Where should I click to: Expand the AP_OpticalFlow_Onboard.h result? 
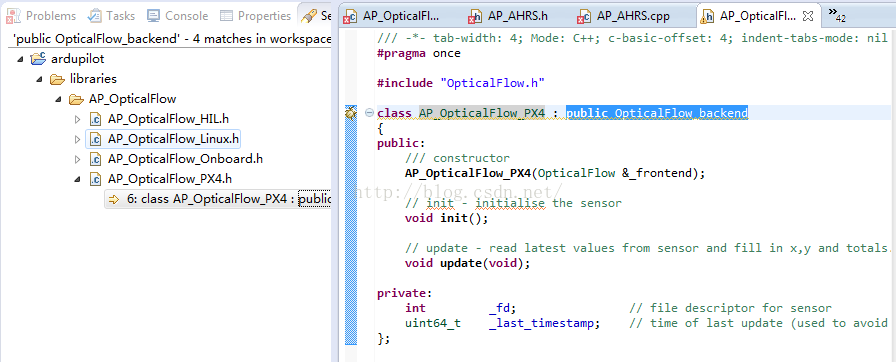click(78, 159)
